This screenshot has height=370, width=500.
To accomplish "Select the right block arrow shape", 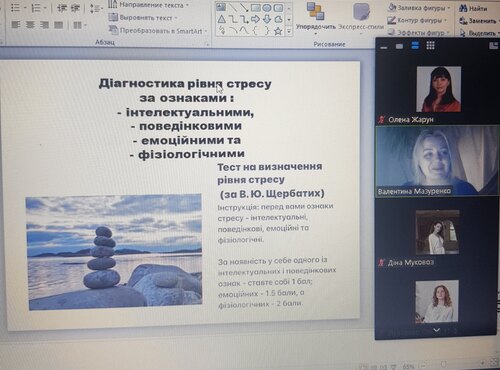I will pyautogui.click(x=256, y=19).
